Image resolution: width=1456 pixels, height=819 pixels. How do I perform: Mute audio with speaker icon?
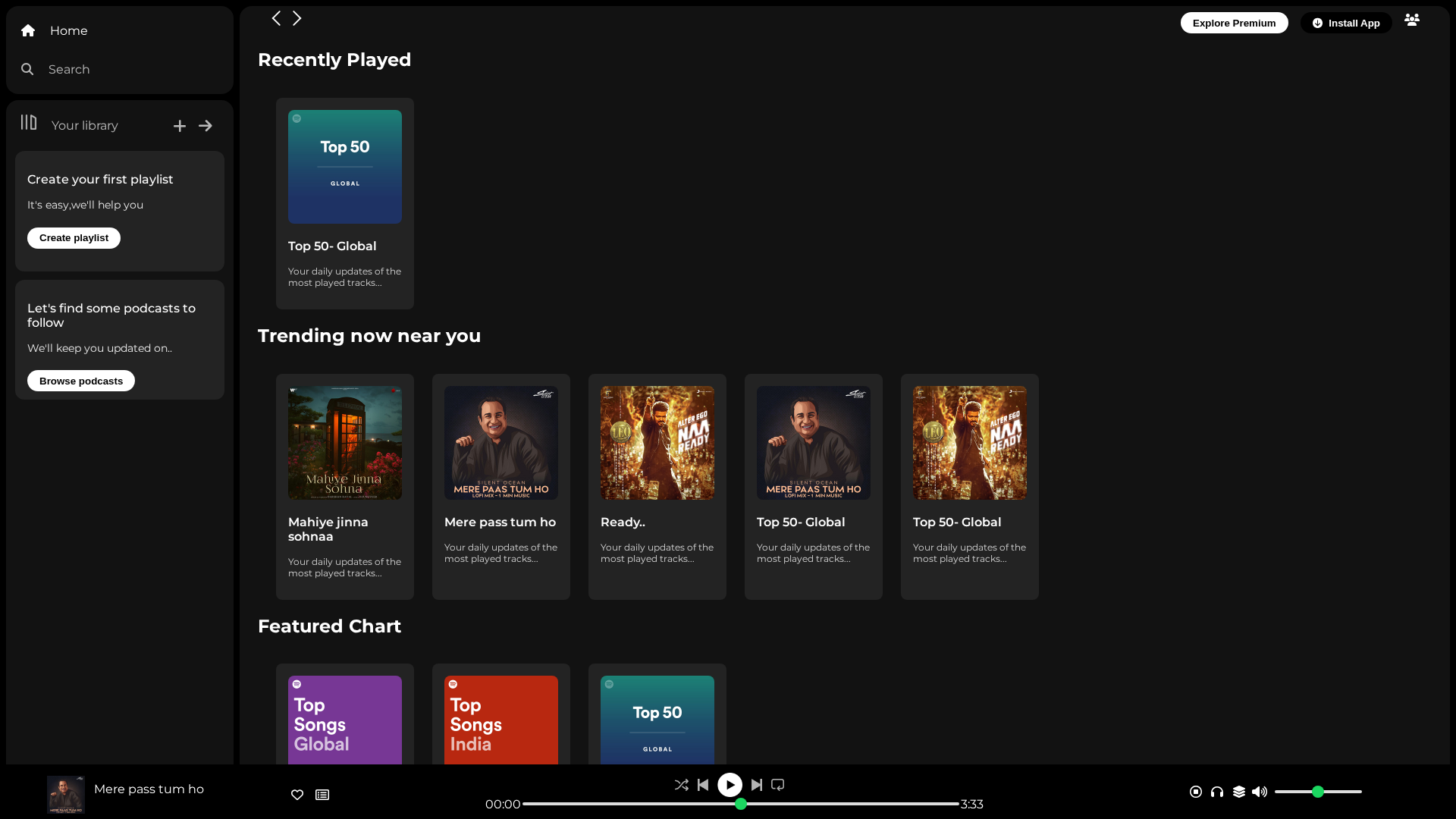(1260, 792)
